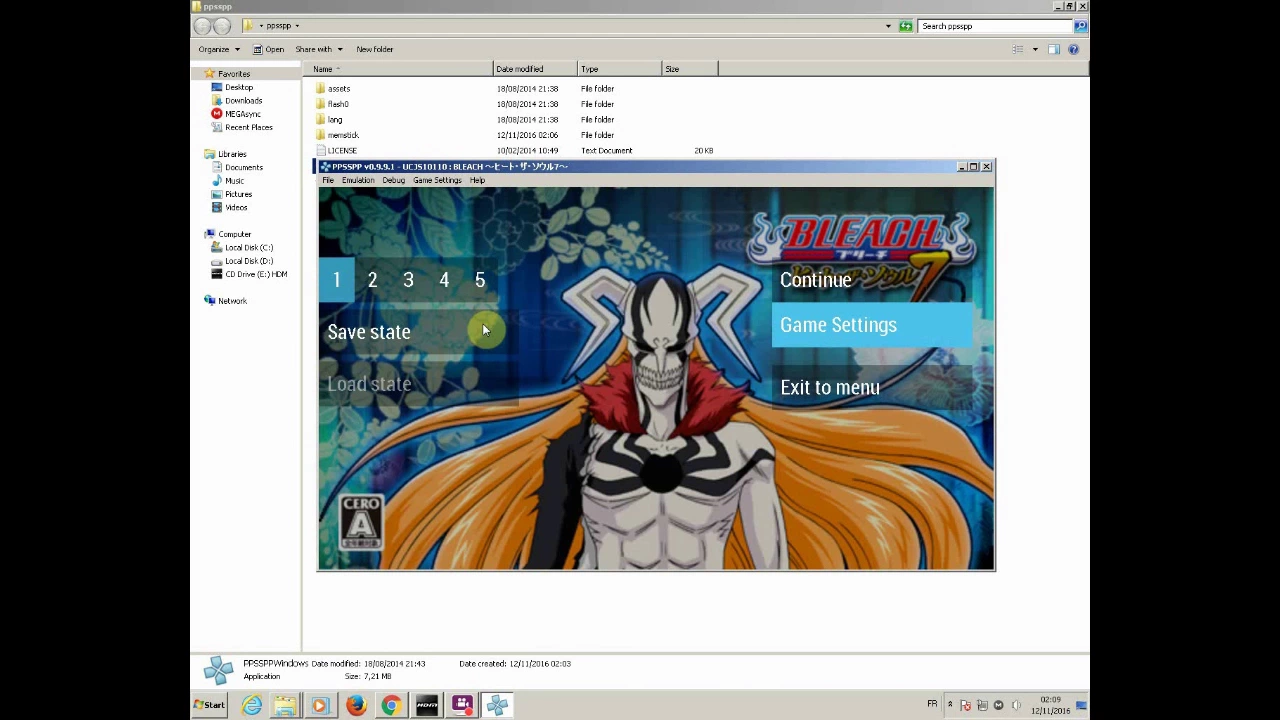Viewport: 1280px width, 720px height.
Task: Launch Internet Explorer from the taskbar
Action: (x=252, y=706)
